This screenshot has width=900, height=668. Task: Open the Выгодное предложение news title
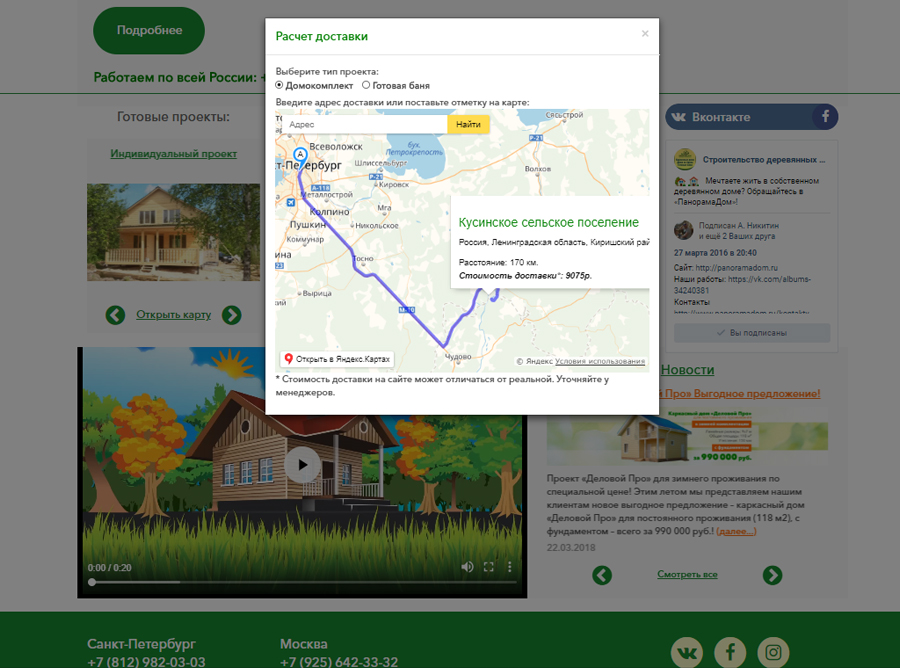(x=742, y=394)
